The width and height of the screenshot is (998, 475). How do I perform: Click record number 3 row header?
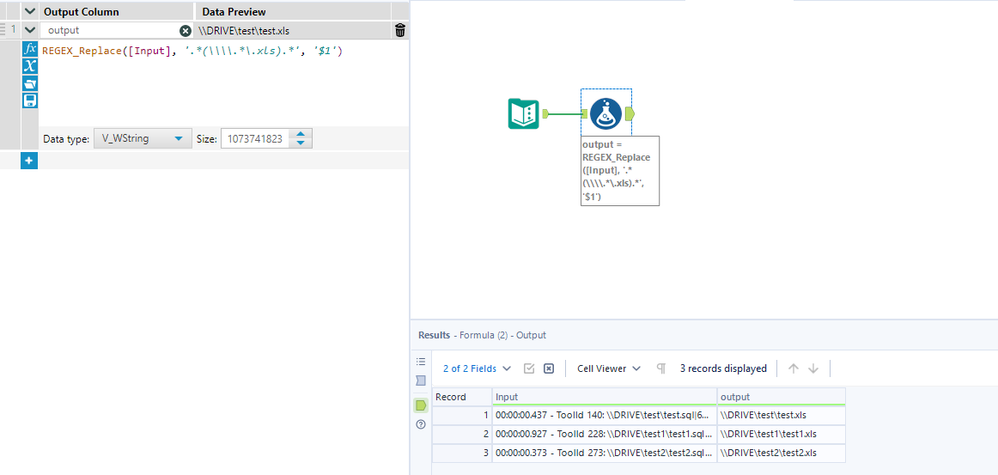(462, 453)
